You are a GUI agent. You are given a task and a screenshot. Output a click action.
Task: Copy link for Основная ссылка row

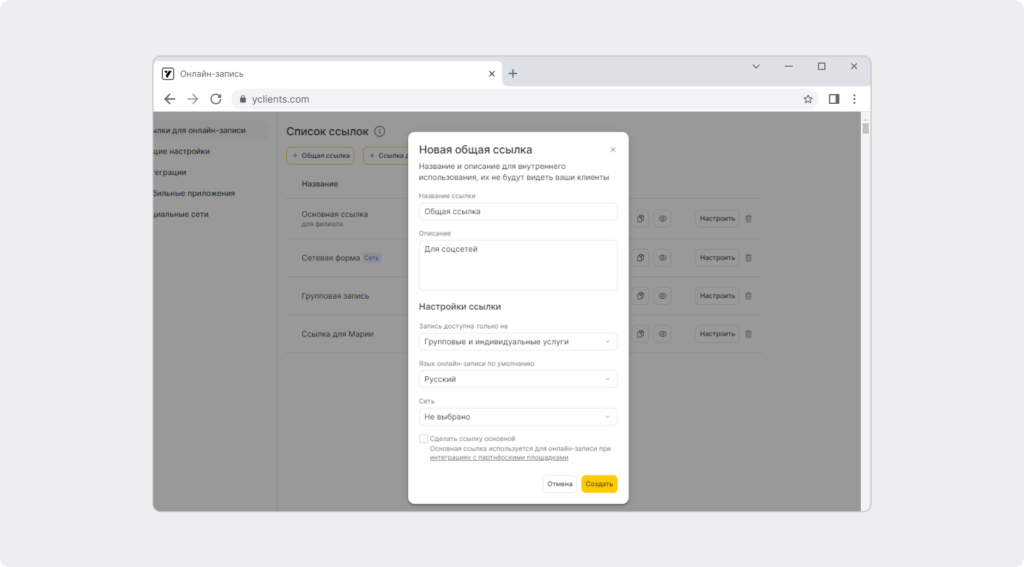tap(641, 219)
